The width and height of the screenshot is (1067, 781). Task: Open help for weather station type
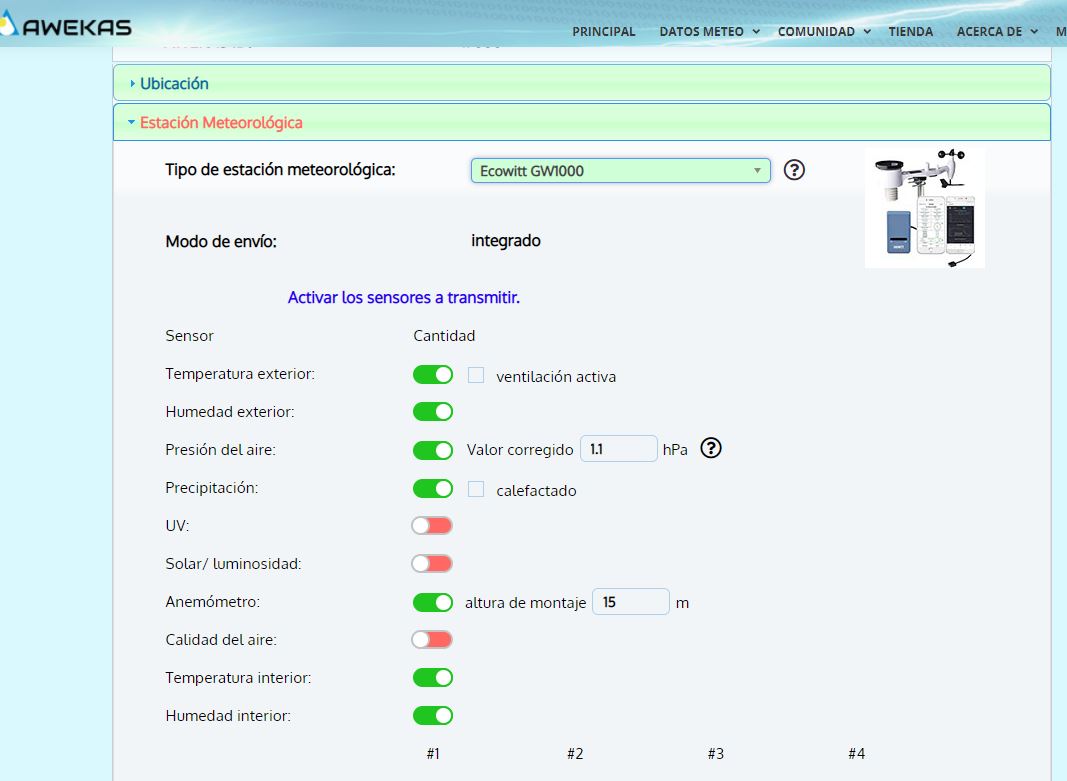[794, 169]
